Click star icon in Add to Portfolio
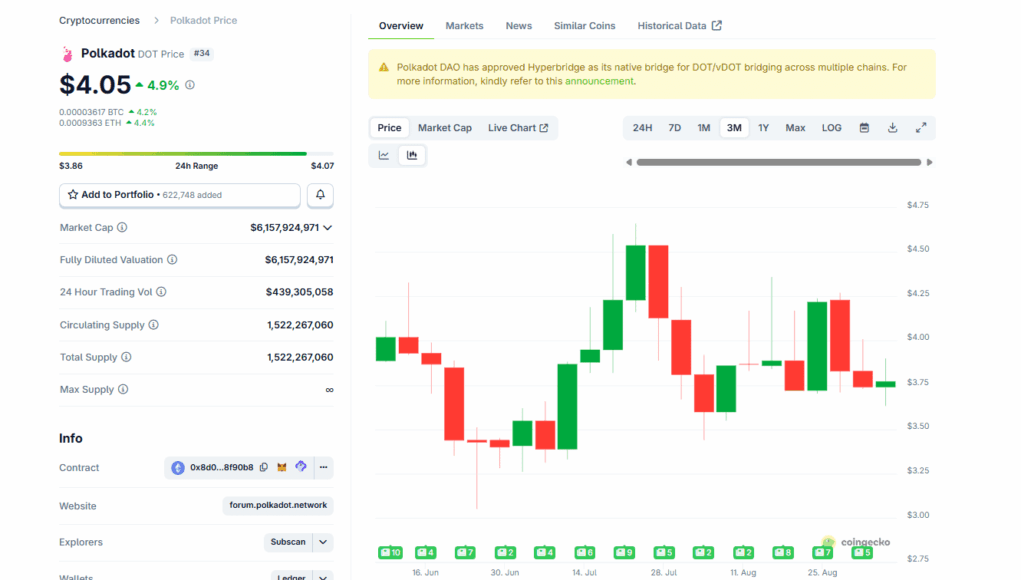The height and width of the screenshot is (580, 1021). point(73,195)
